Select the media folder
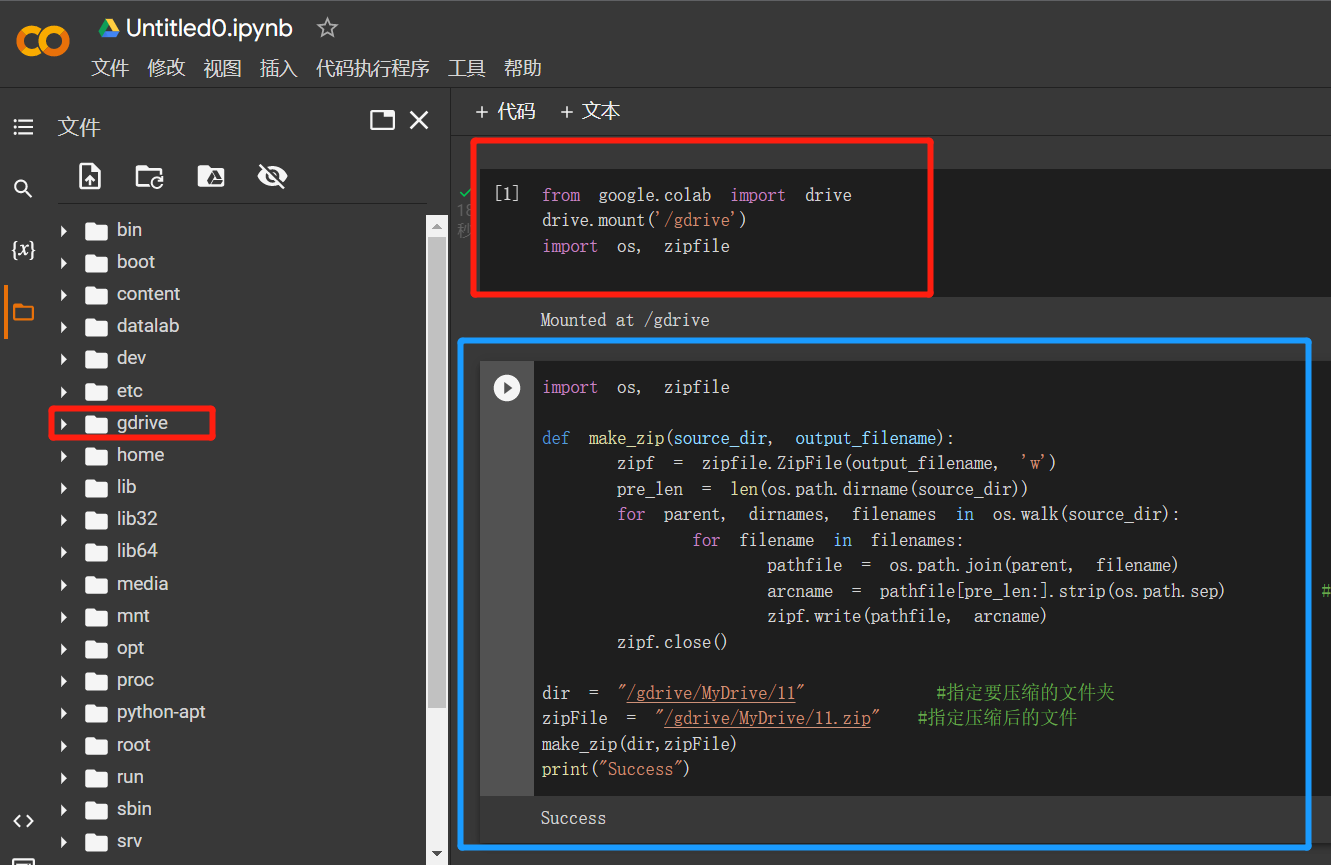The image size is (1331, 865). click(x=142, y=584)
